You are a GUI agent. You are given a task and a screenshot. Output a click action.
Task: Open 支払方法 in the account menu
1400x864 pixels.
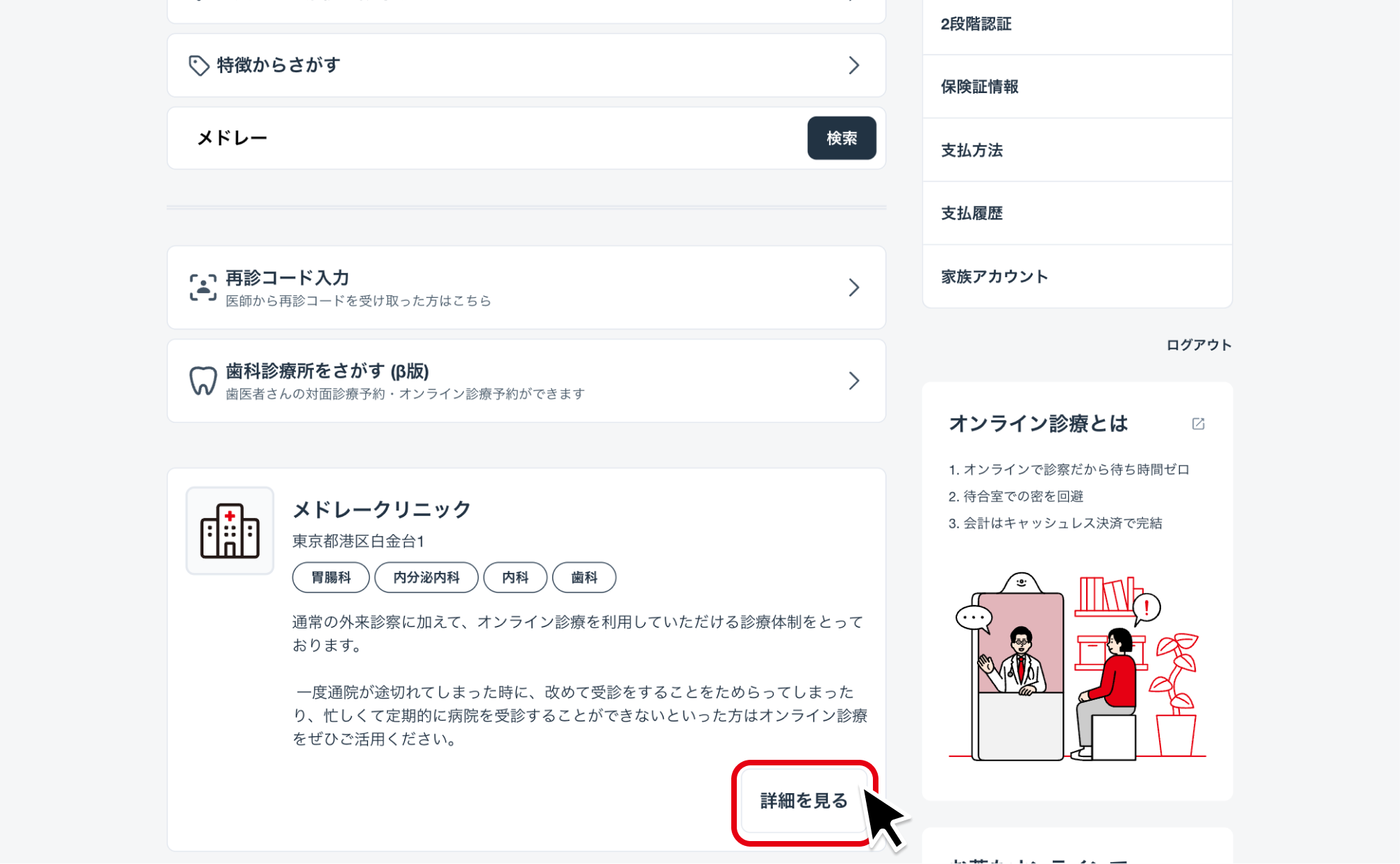click(1077, 150)
